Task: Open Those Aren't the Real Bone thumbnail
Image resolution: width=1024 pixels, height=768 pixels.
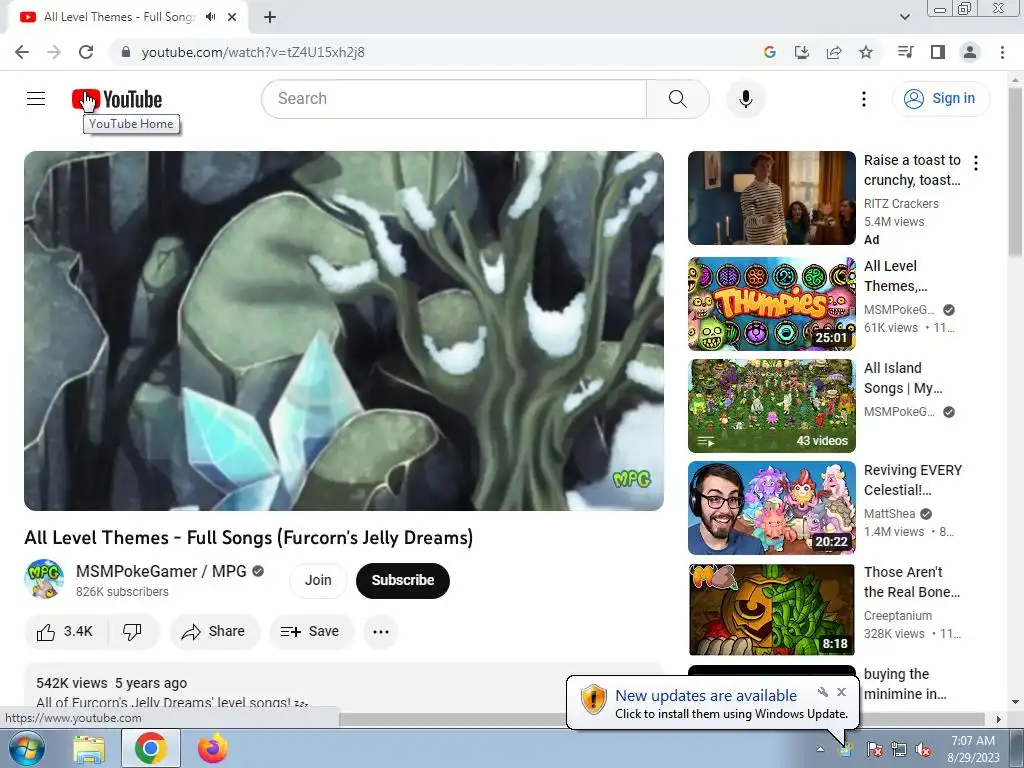Action: (772, 610)
